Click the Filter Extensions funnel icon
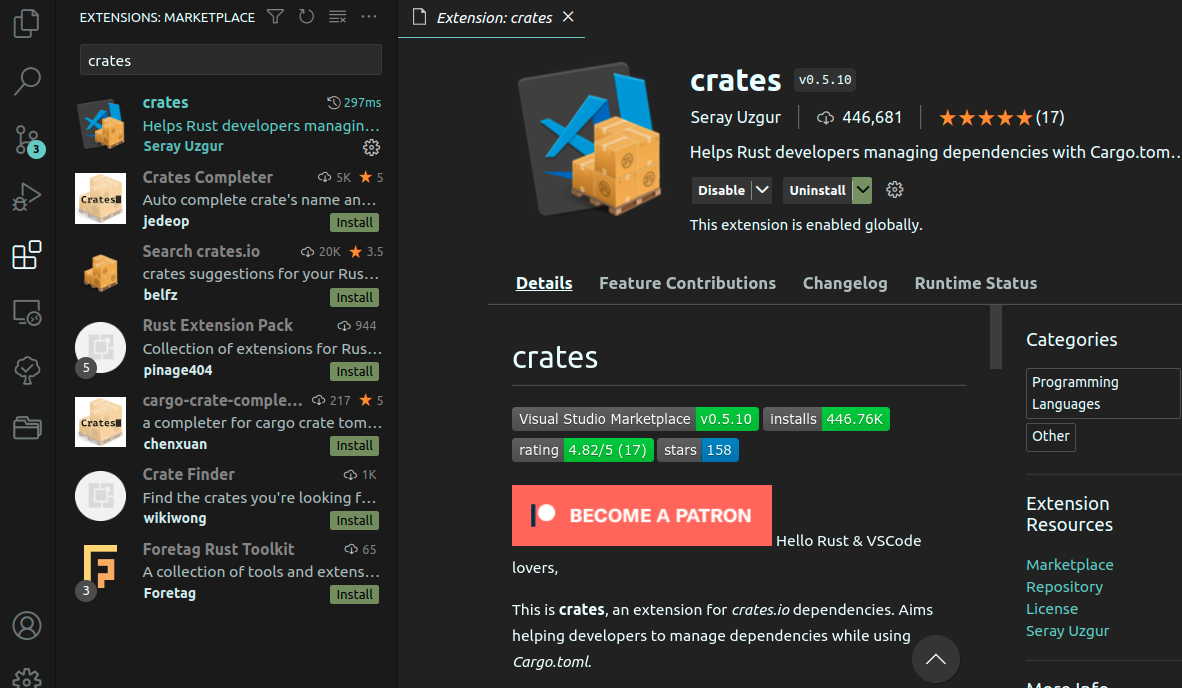The image size is (1182, 688). pos(275,17)
